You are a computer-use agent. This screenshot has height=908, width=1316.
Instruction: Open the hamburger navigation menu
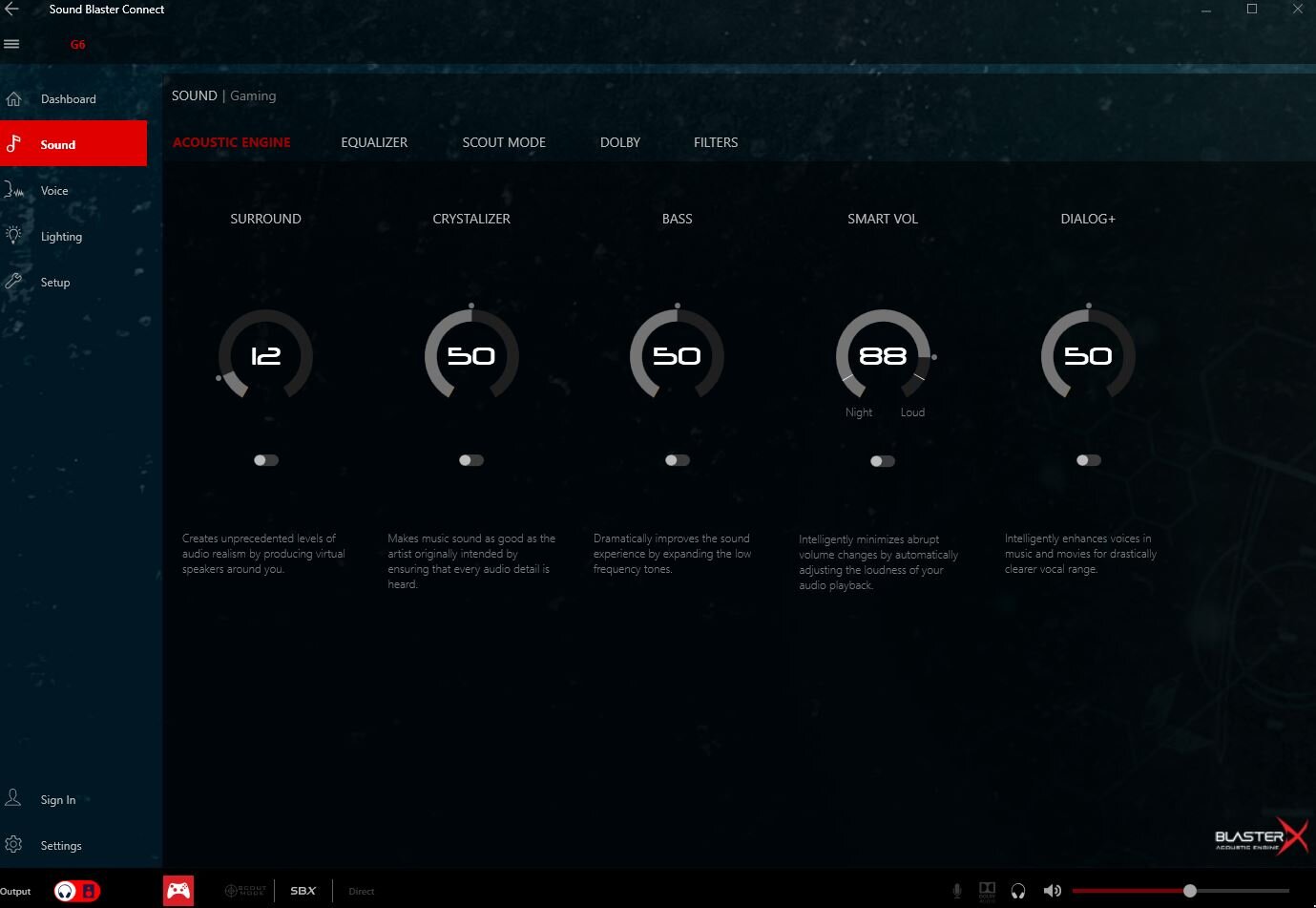[x=11, y=44]
